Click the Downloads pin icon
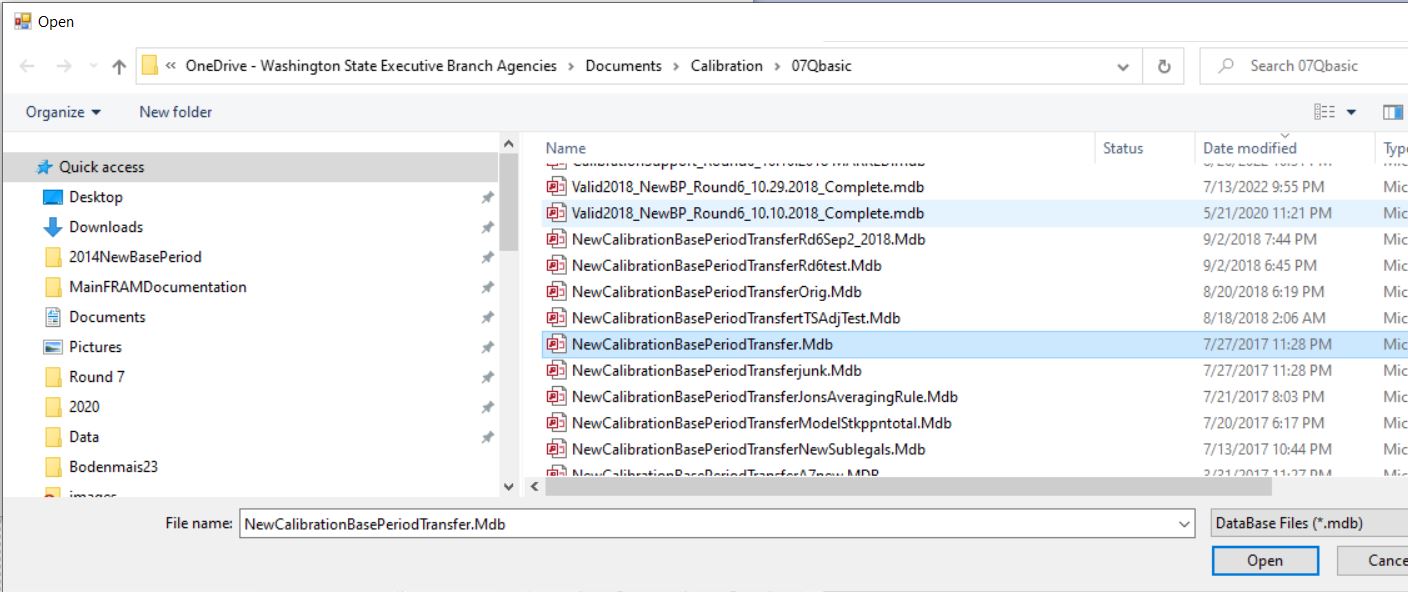The width and height of the screenshot is (1408, 592). (487, 228)
